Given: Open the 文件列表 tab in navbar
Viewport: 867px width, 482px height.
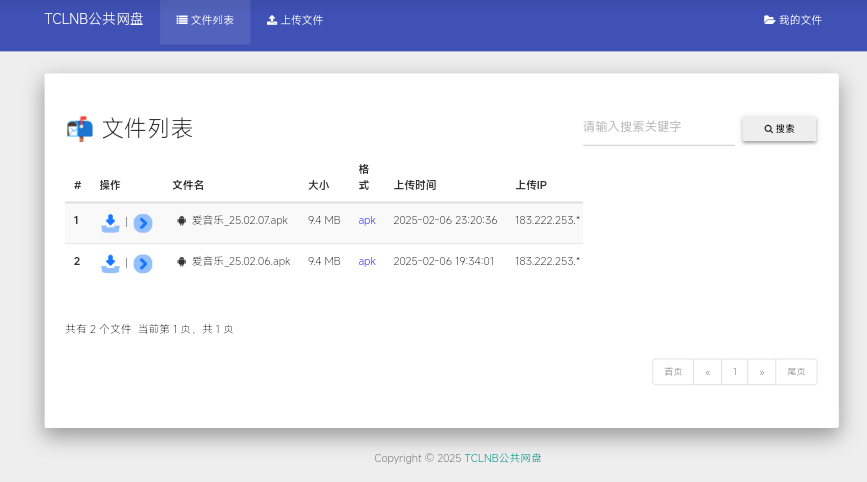Looking at the screenshot, I should (205, 22).
